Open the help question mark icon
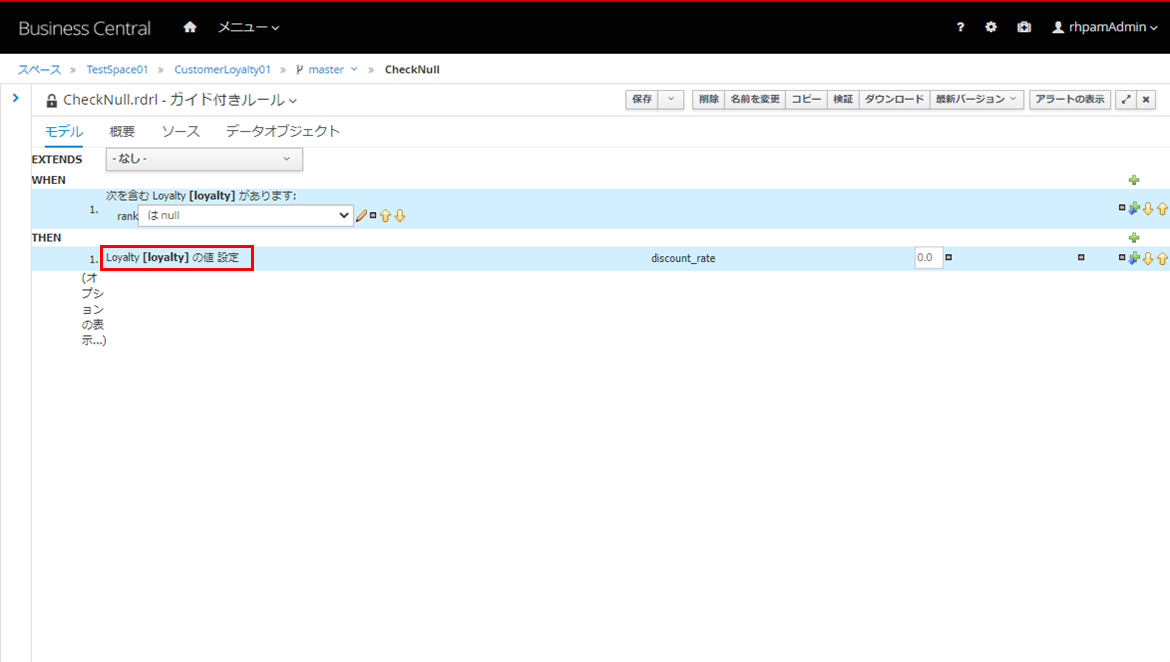Image resolution: width=1170 pixels, height=662 pixels. (960, 27)
